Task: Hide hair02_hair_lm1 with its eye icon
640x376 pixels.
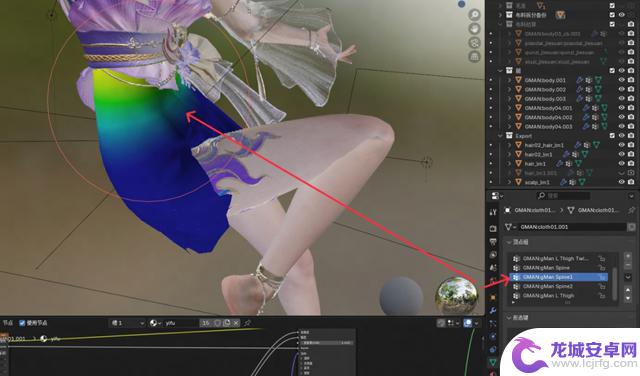Action: [x=622, y=145]
